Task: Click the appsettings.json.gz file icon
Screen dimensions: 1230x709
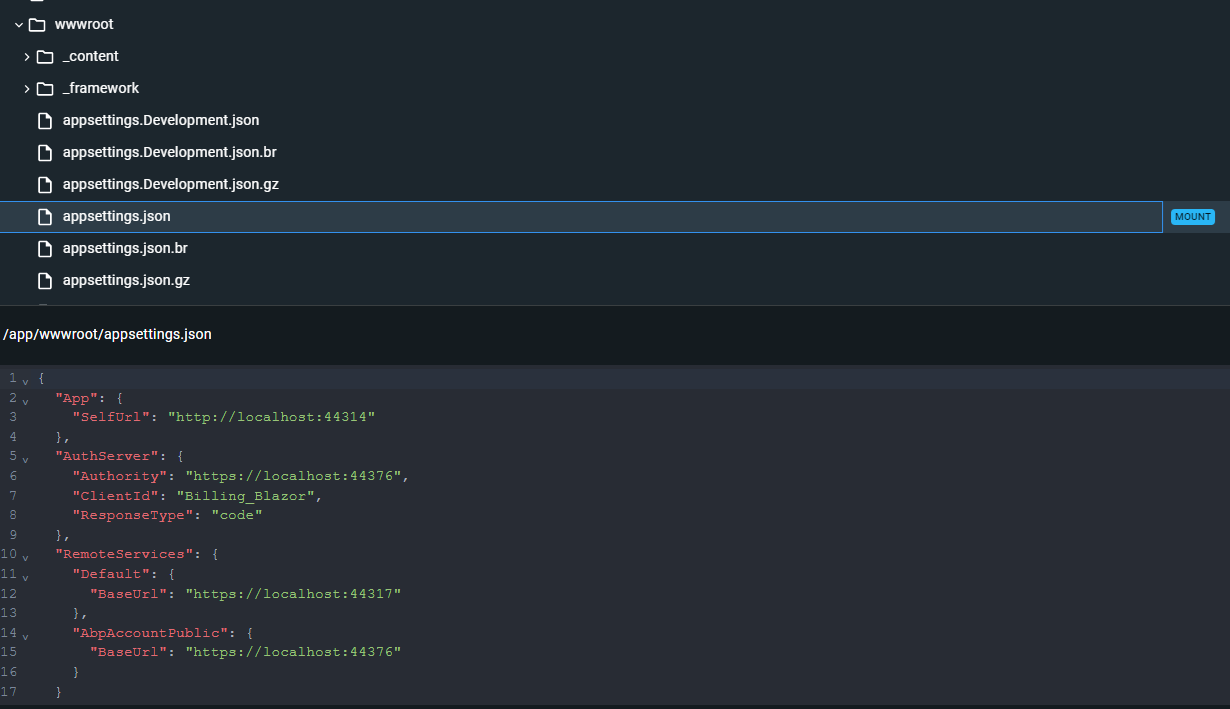Action: pos(45,280)
